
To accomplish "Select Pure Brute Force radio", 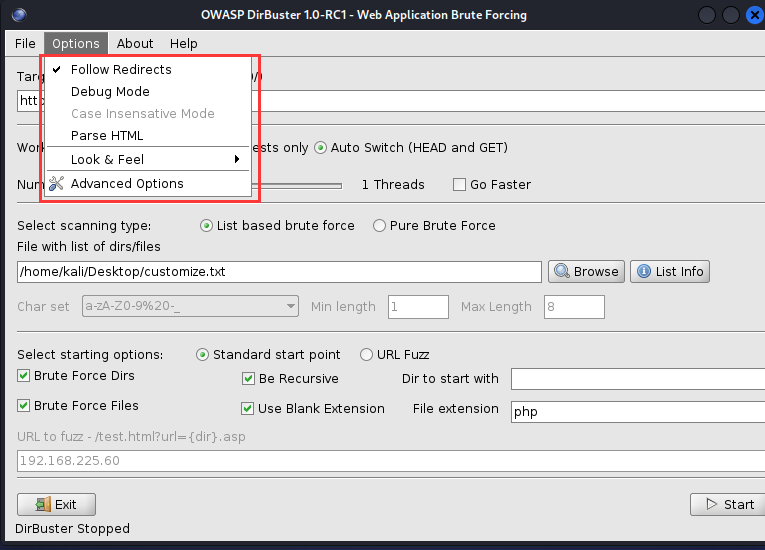I will [379, 225].
